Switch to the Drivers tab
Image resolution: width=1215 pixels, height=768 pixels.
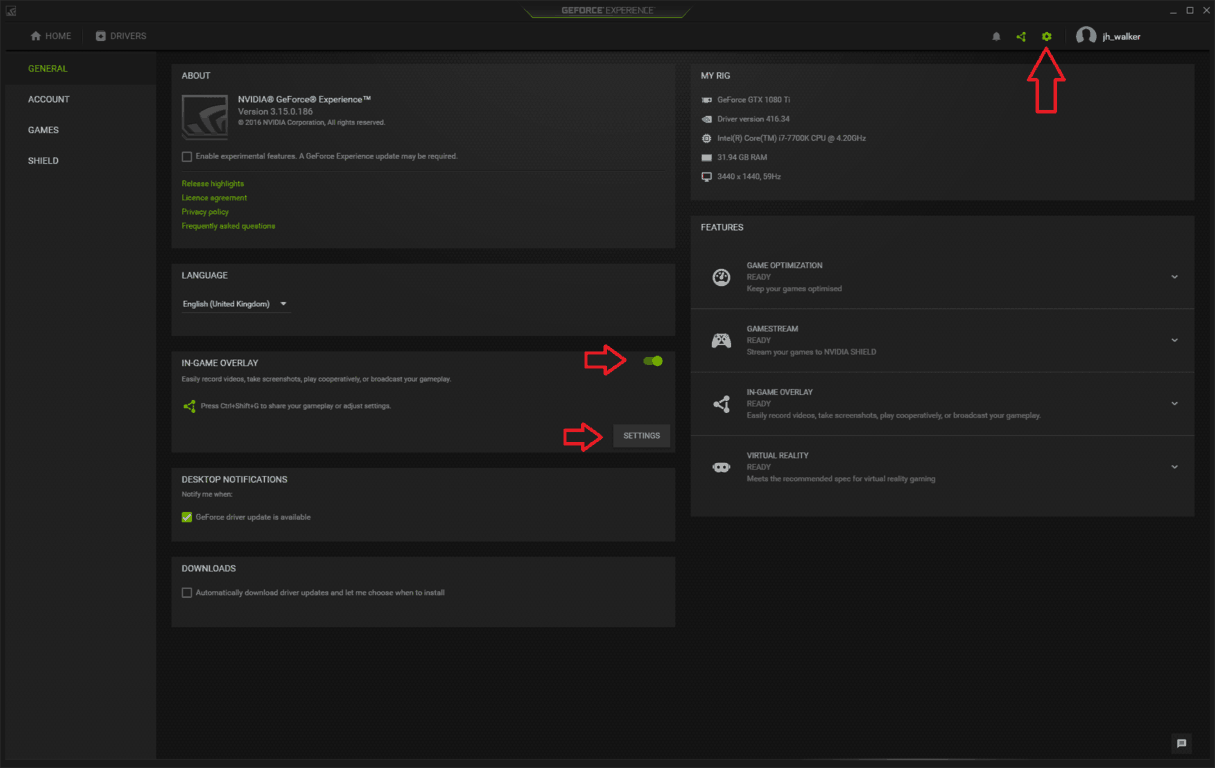(x=121, y=36)
